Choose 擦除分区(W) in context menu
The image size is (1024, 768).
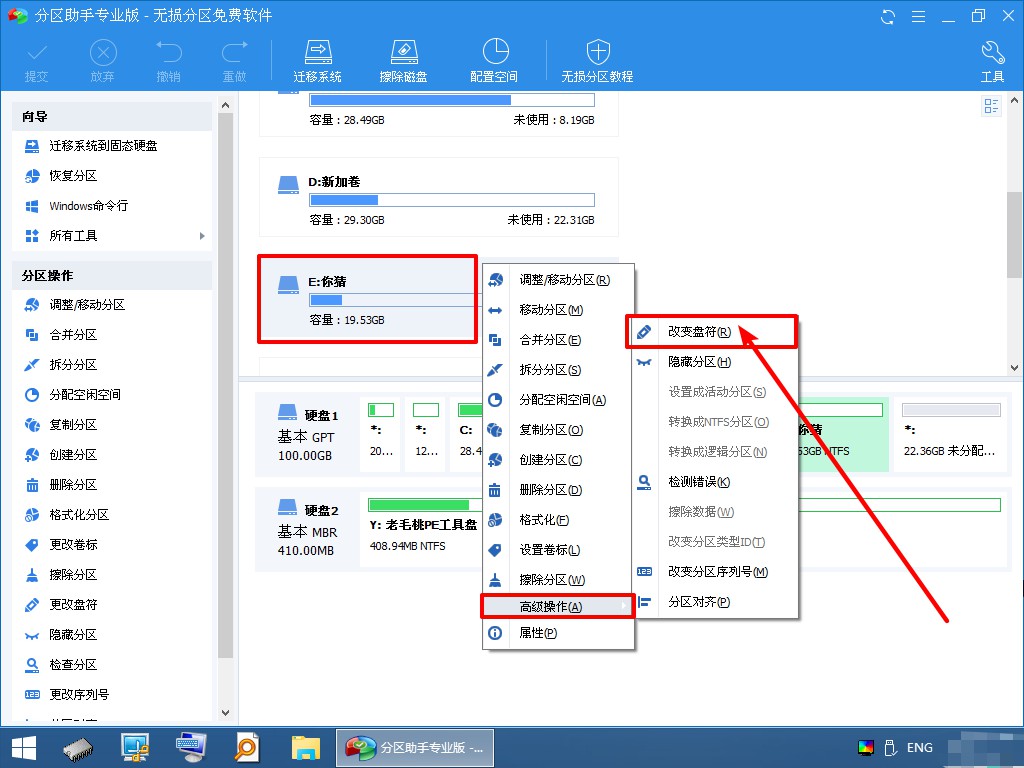(558, 581)
